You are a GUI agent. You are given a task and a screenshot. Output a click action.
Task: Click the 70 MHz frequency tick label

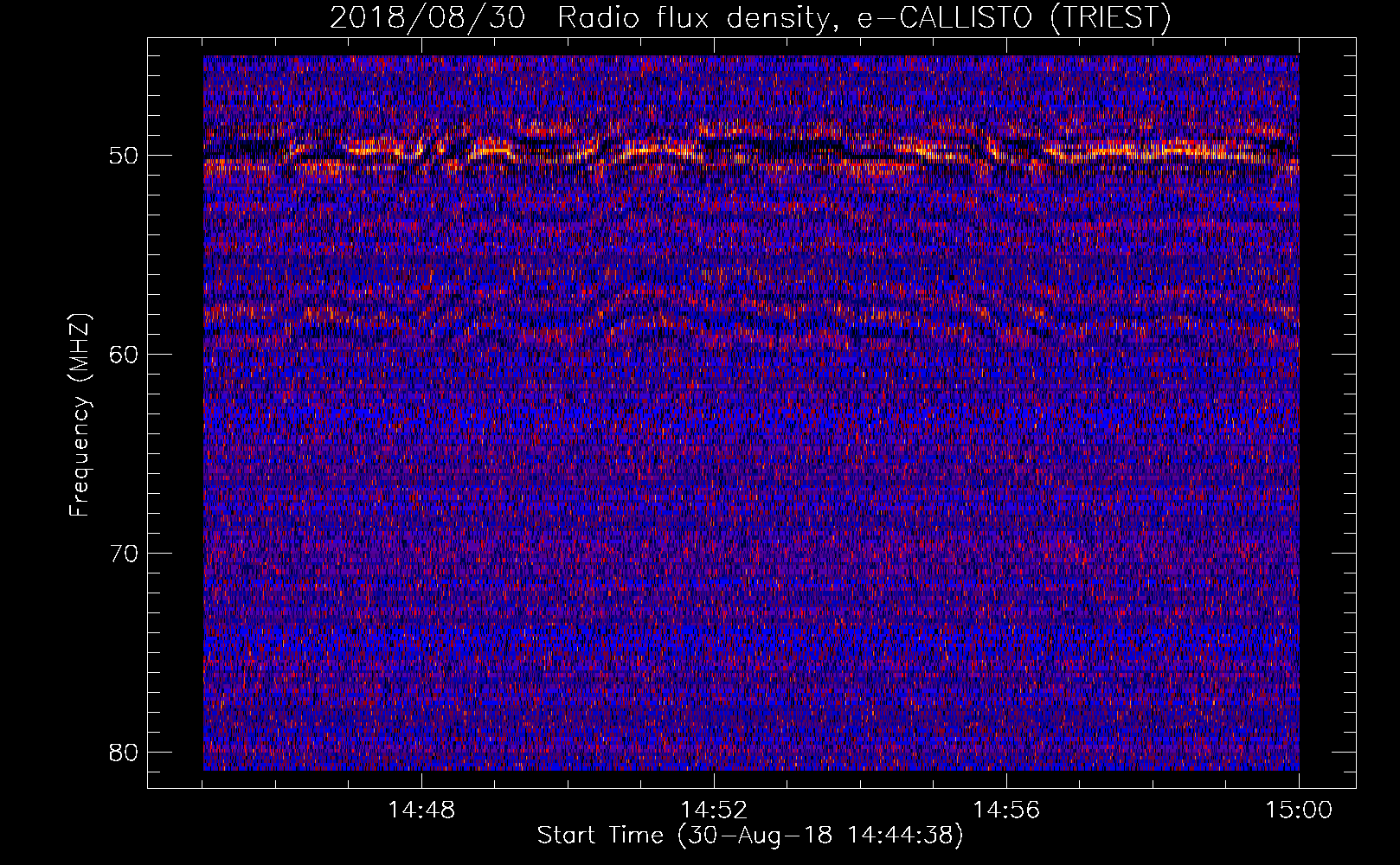[x=125, y=554]
